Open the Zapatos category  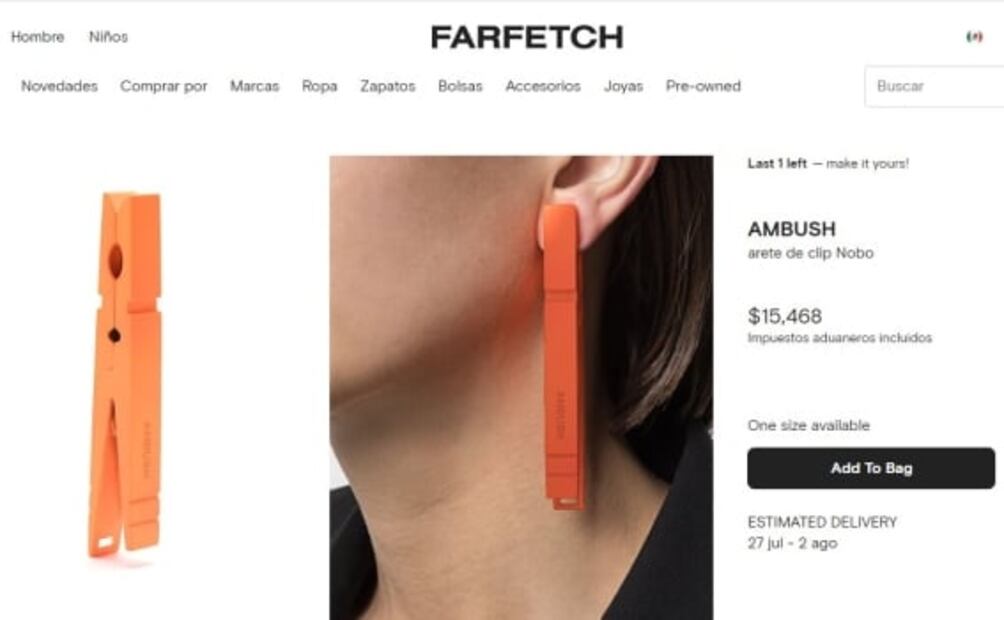coord(387,86)
